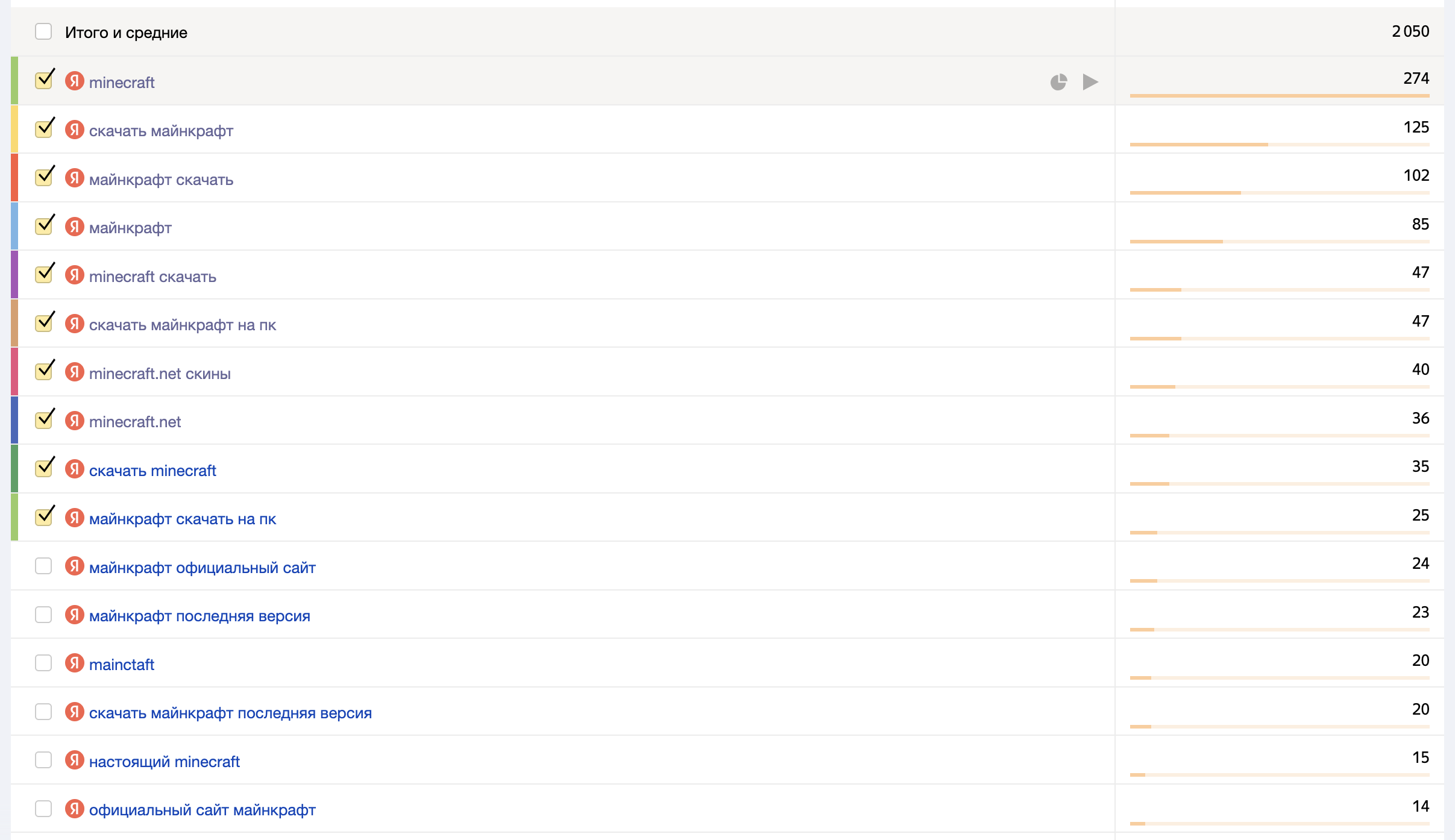Viewport: 1455px width, 840px height.
Task: Enable checkbox for майнкрафт официальный сайт
Action: click(43, 566)
